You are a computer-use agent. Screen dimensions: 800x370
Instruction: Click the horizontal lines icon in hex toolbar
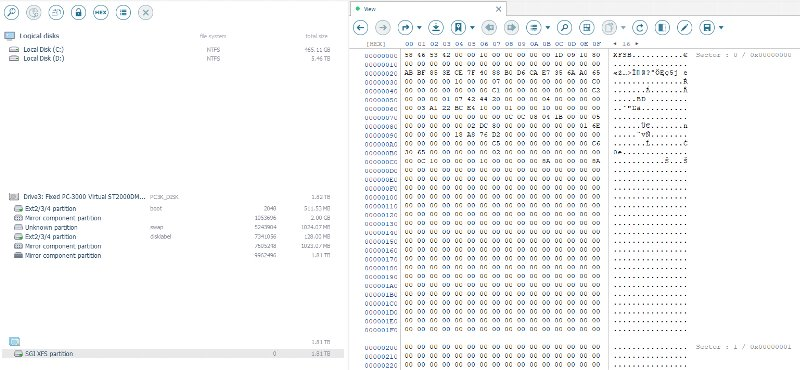[x=534, y=27]
